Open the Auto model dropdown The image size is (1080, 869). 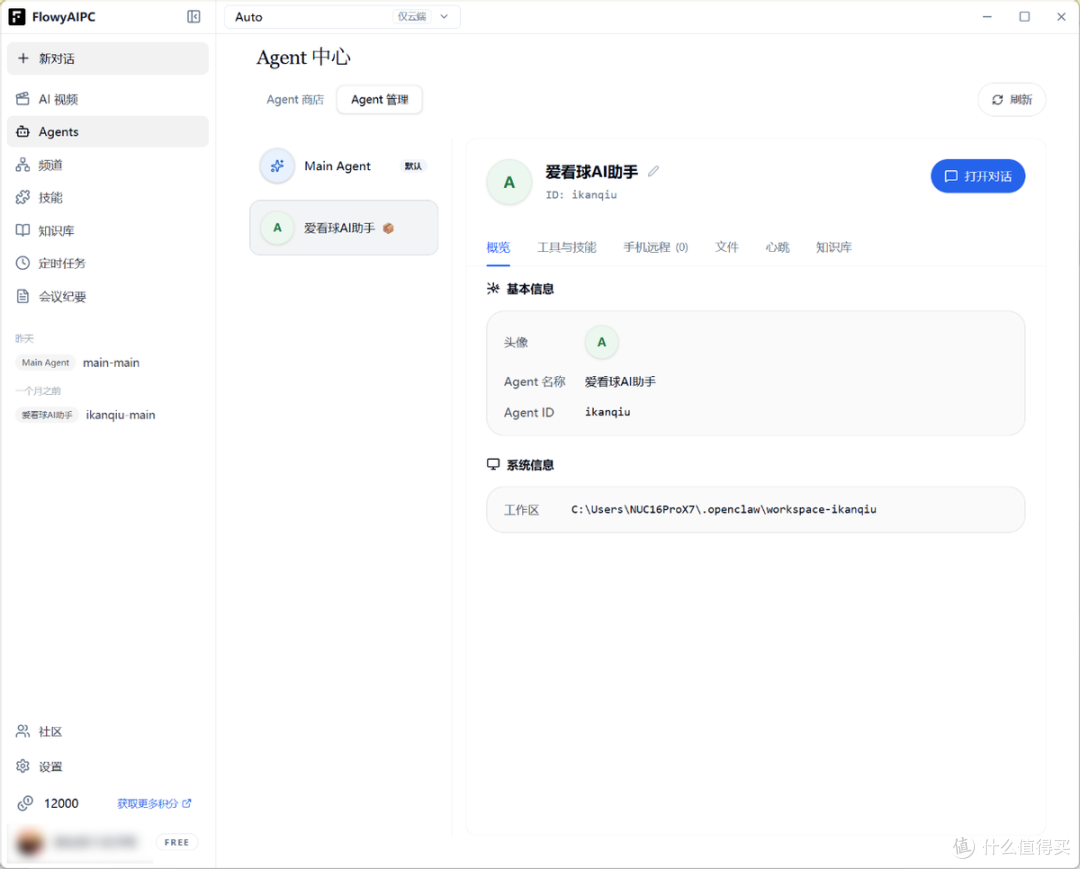point(342,17)
